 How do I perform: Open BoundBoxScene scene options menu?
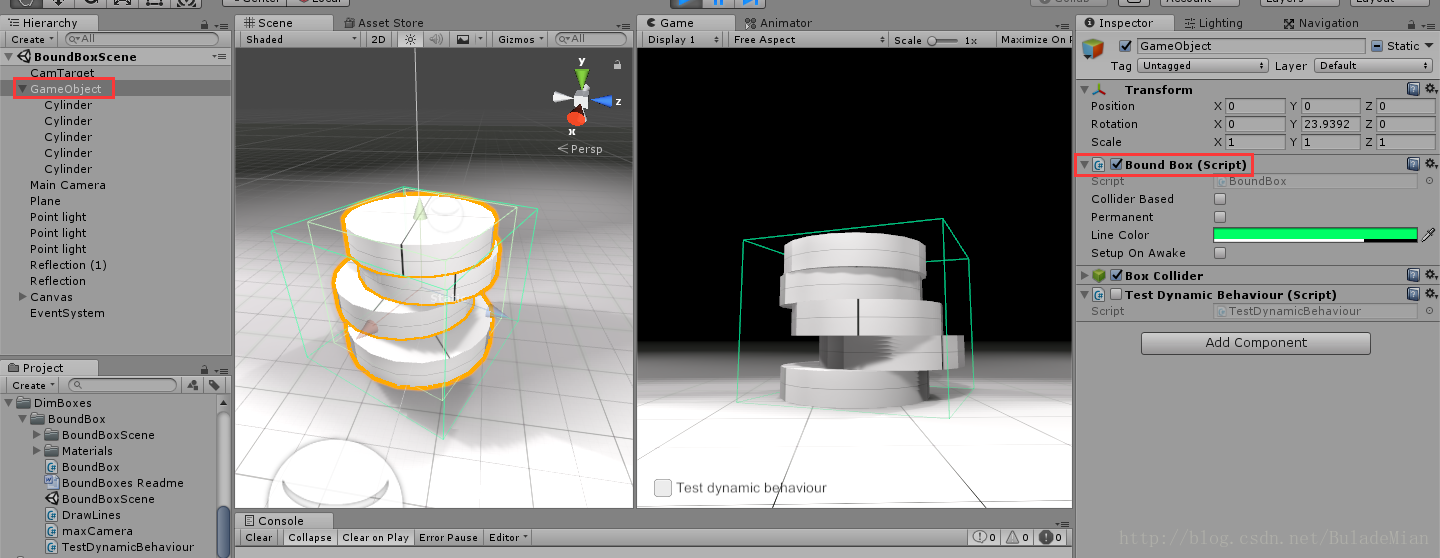pyautogui.click(x=220, y=57)
